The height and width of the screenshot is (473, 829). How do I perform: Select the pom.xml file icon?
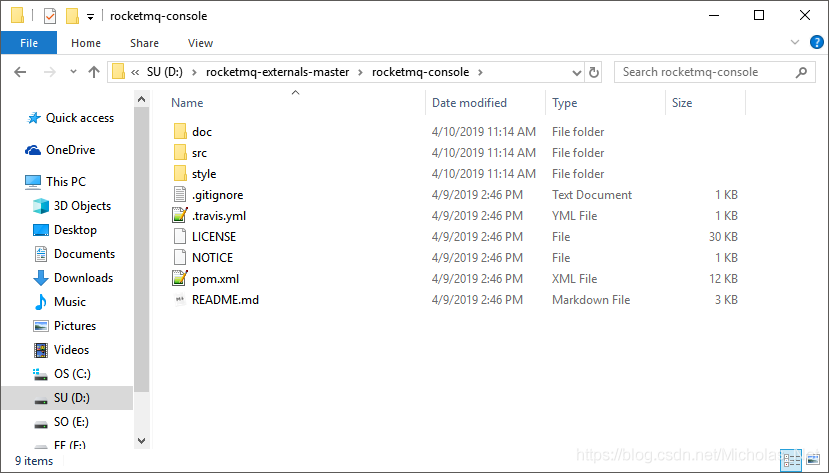[180, 279]
